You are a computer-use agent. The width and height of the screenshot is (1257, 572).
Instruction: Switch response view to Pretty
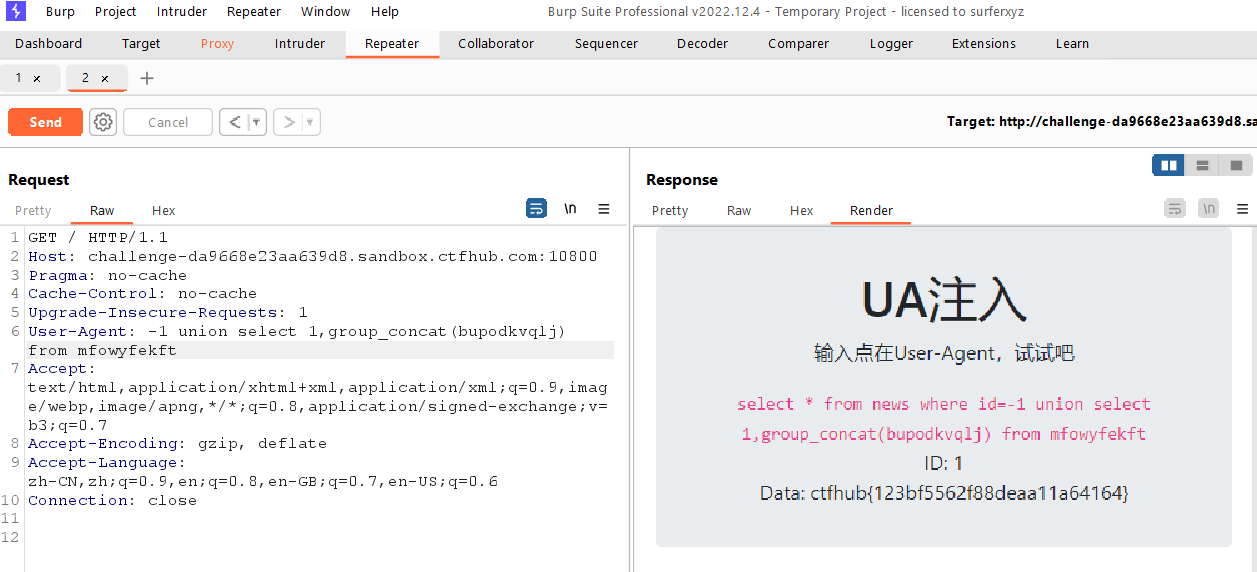coord(670,210)
